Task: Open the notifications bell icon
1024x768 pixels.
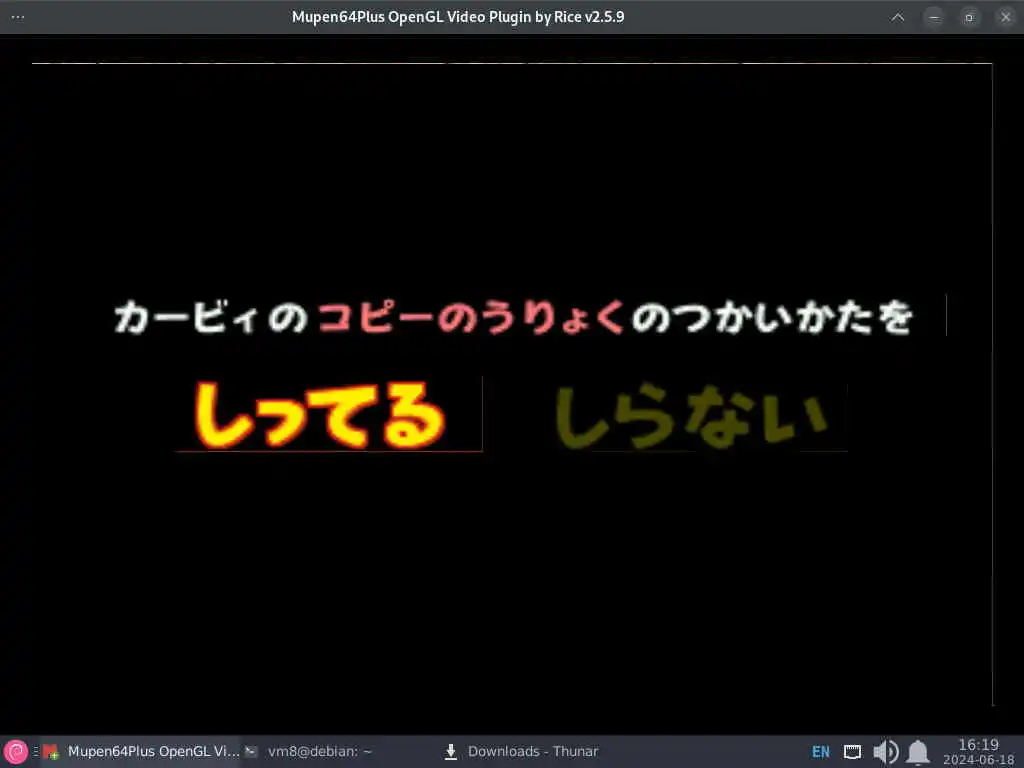Action: click(x=918, y=752)
